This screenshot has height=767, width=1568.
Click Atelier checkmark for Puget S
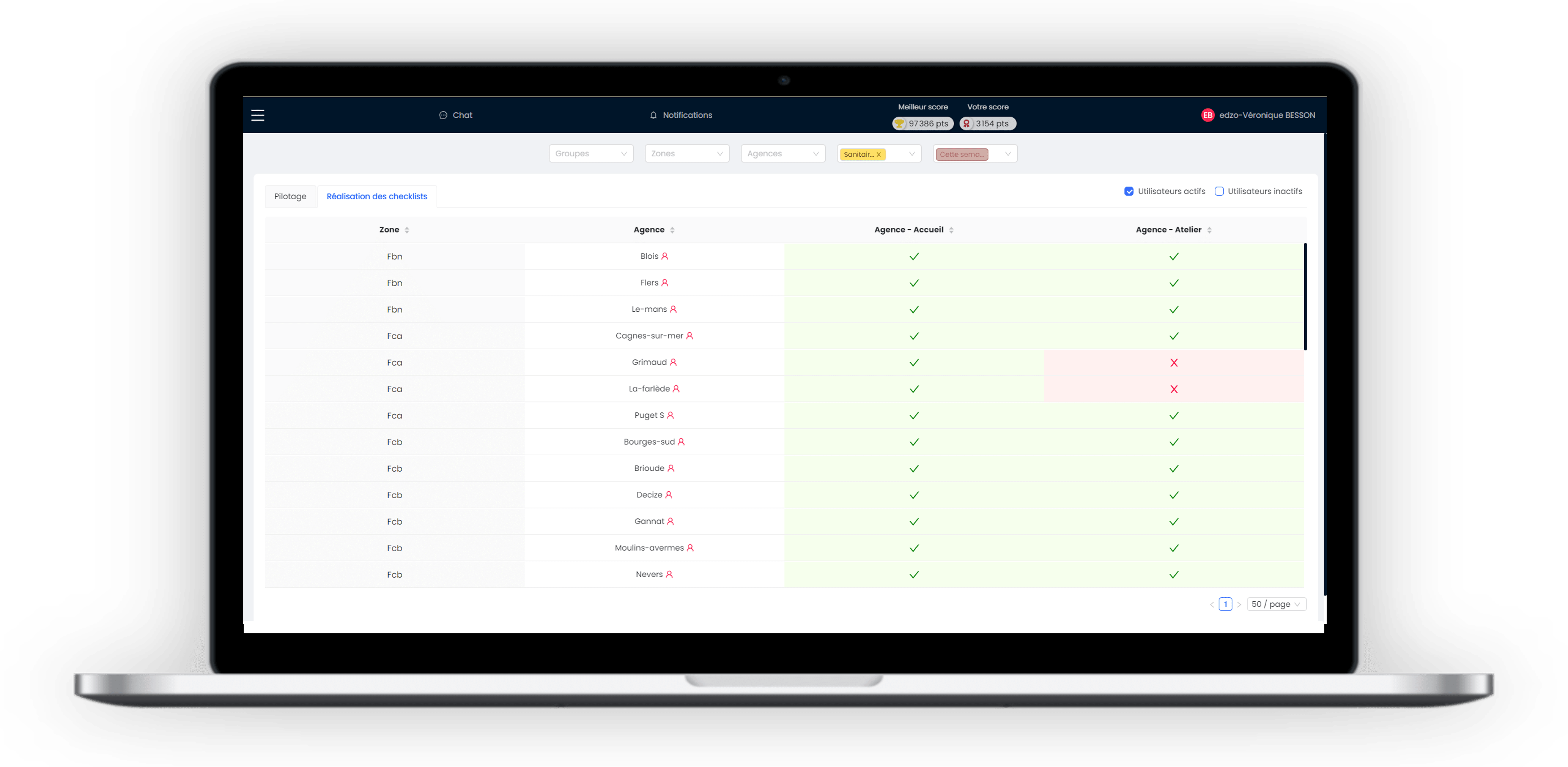[1174, 415]
